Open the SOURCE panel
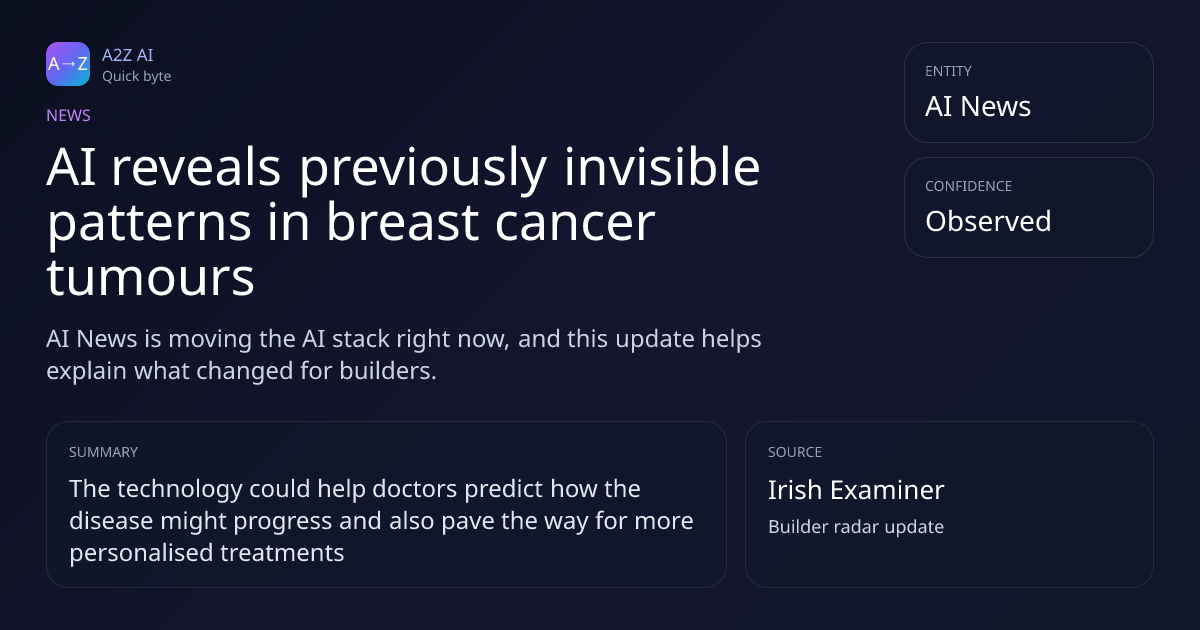 point(949,504)
